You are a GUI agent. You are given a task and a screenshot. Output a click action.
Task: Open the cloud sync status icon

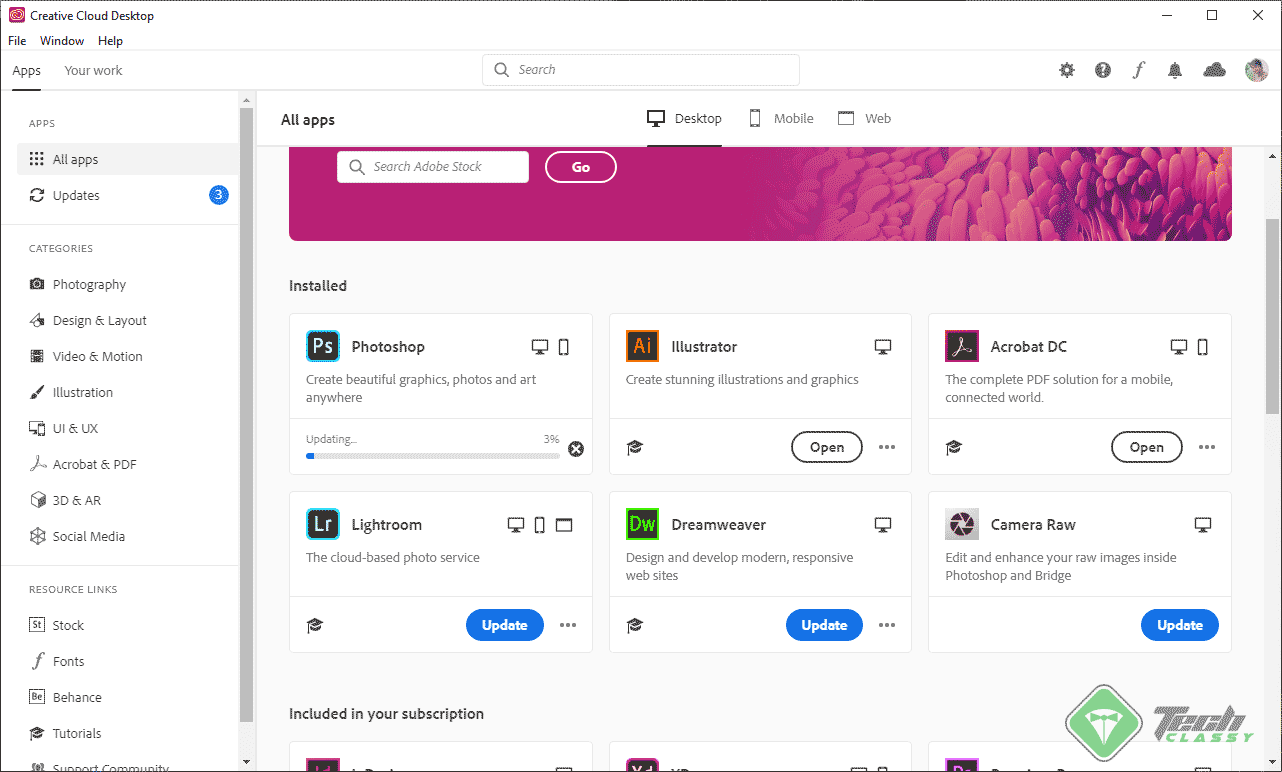1213,70
